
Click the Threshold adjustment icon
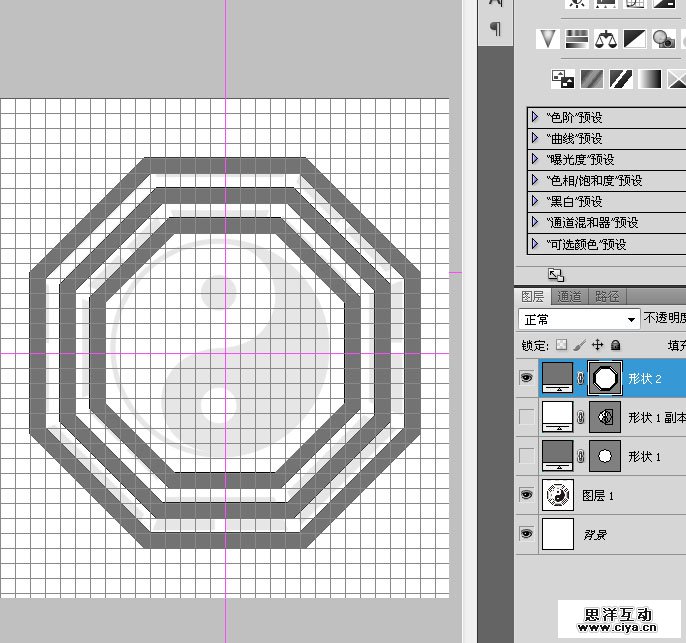coord(621,78)
